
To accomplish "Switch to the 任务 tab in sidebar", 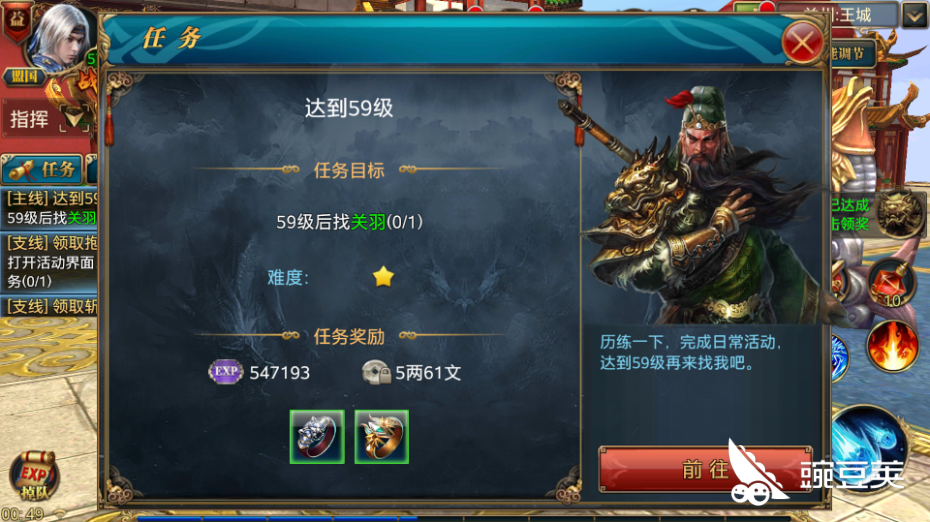I will click(43, 170).
